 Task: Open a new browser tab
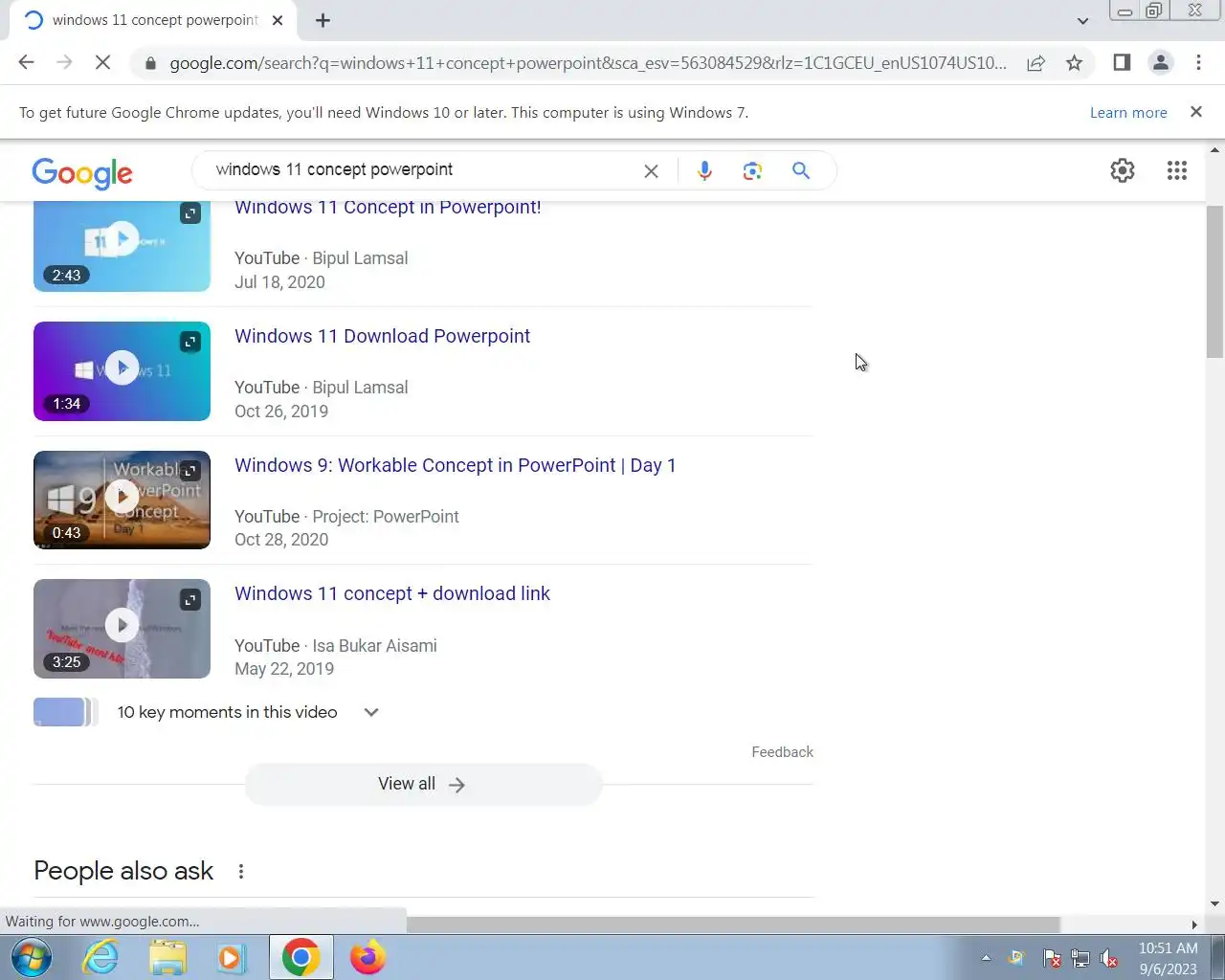click(x=323, y=20)
